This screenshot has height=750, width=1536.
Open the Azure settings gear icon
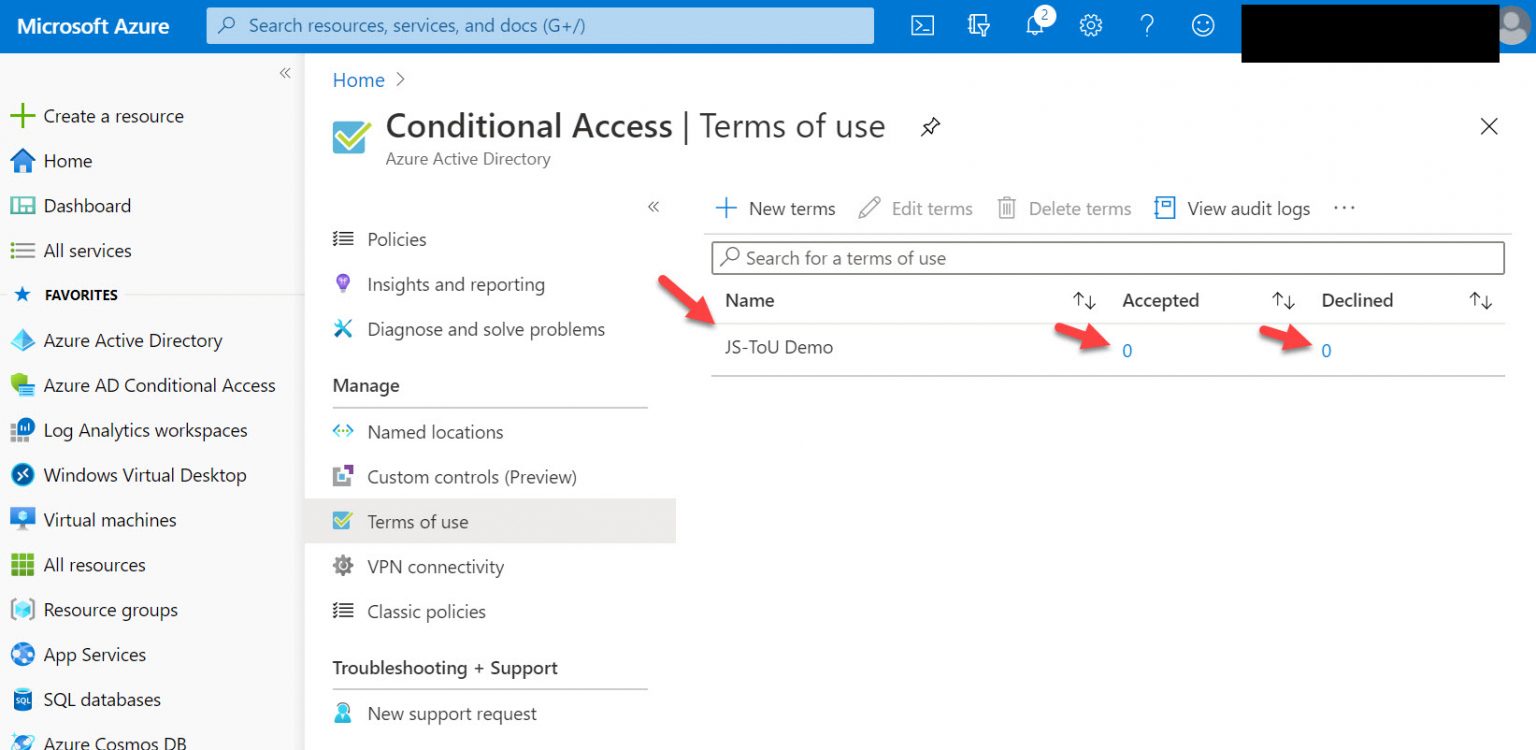[1090, 27]
